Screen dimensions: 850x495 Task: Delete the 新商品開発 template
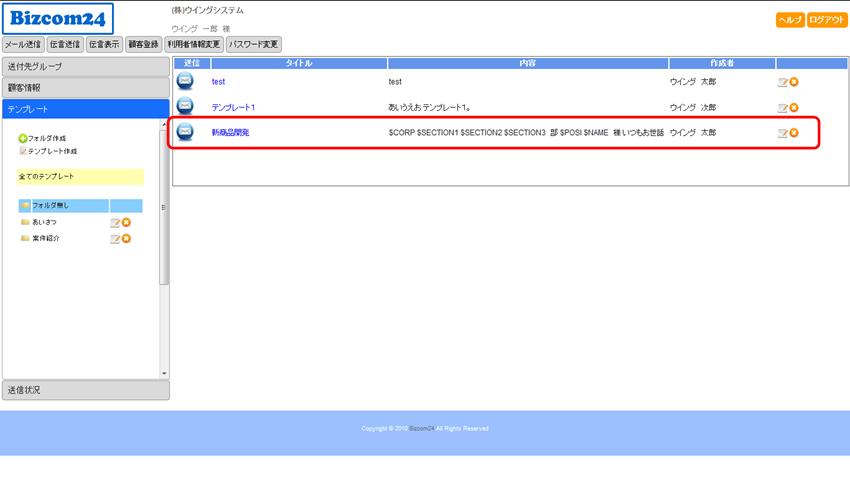(x=794, y=133)
